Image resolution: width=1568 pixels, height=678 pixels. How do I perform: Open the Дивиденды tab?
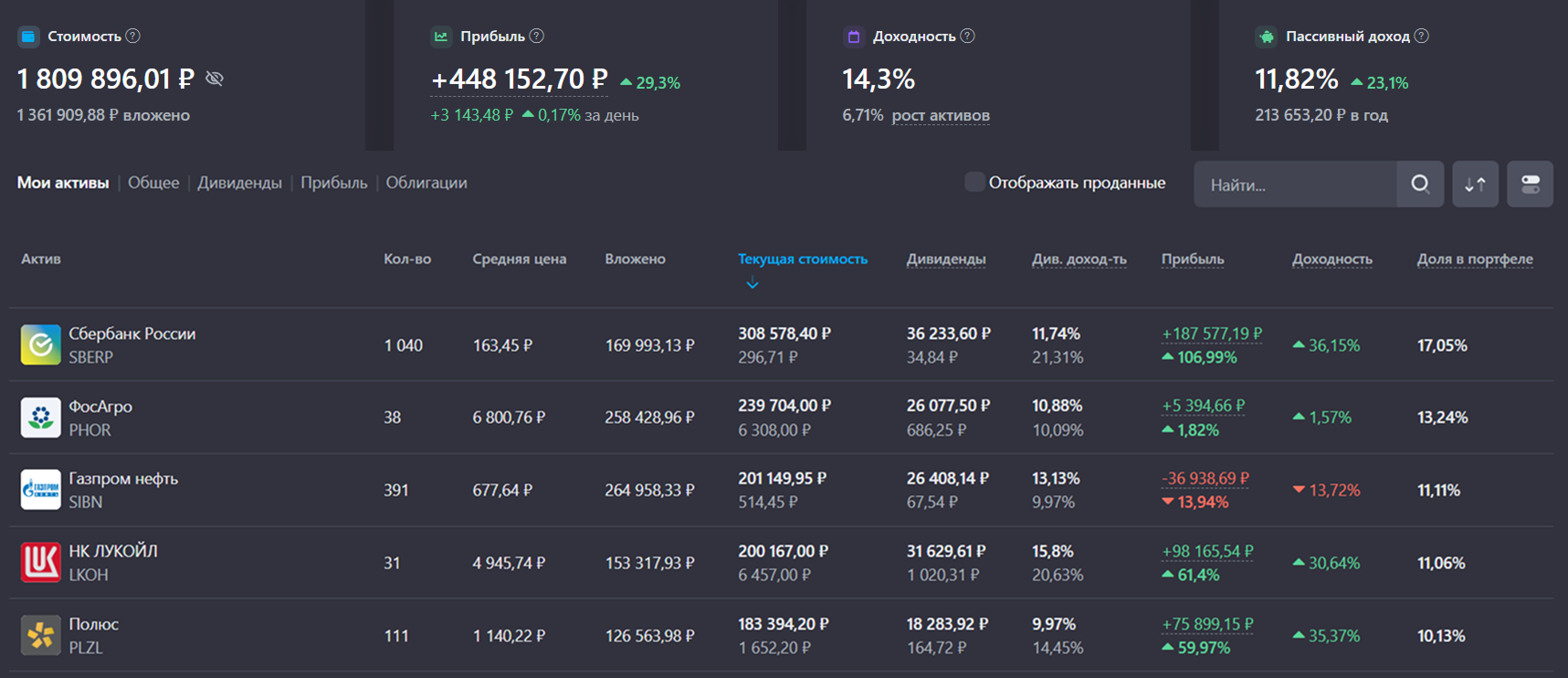click(240, 183)
